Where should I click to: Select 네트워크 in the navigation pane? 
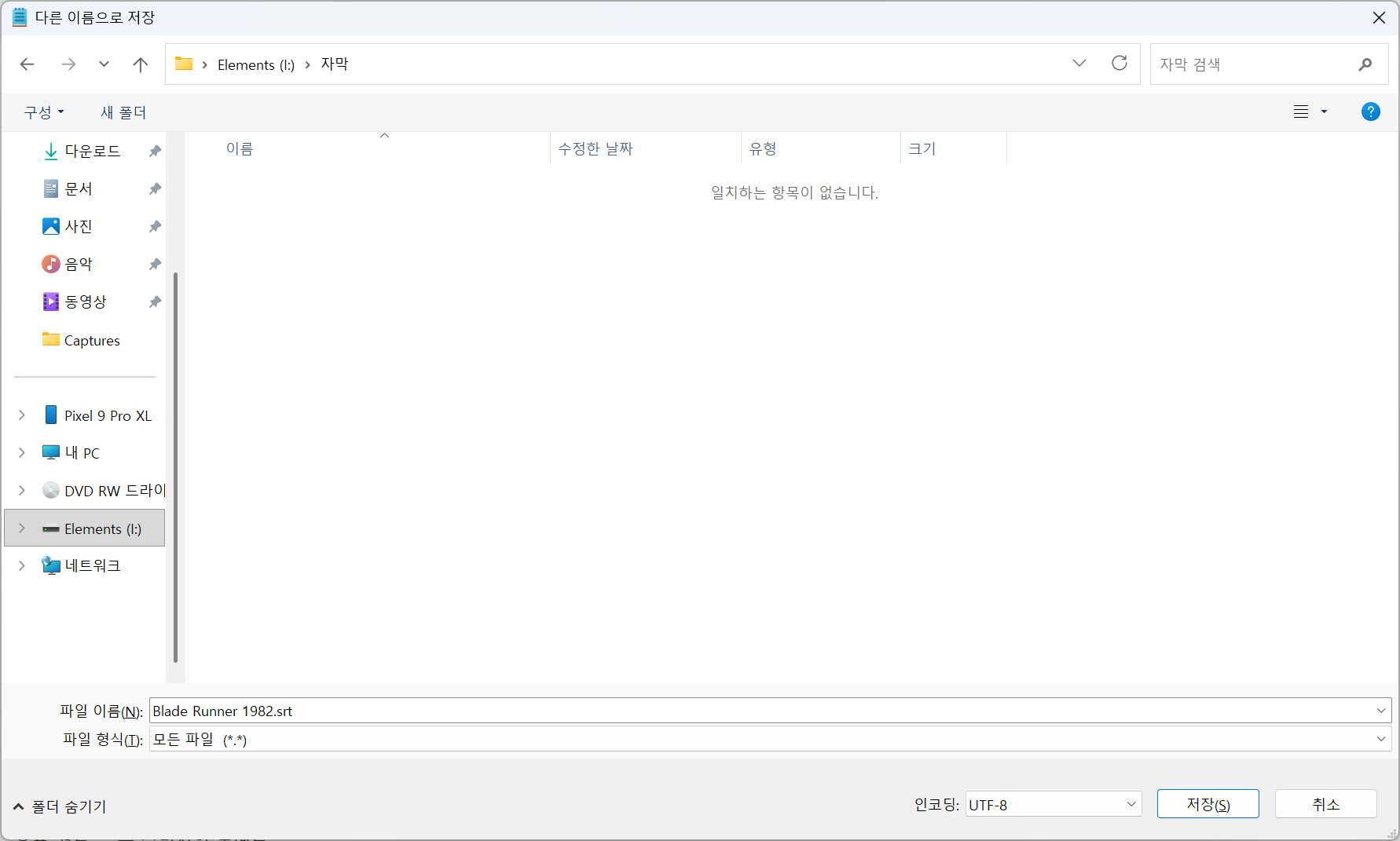tap(92, 566)
